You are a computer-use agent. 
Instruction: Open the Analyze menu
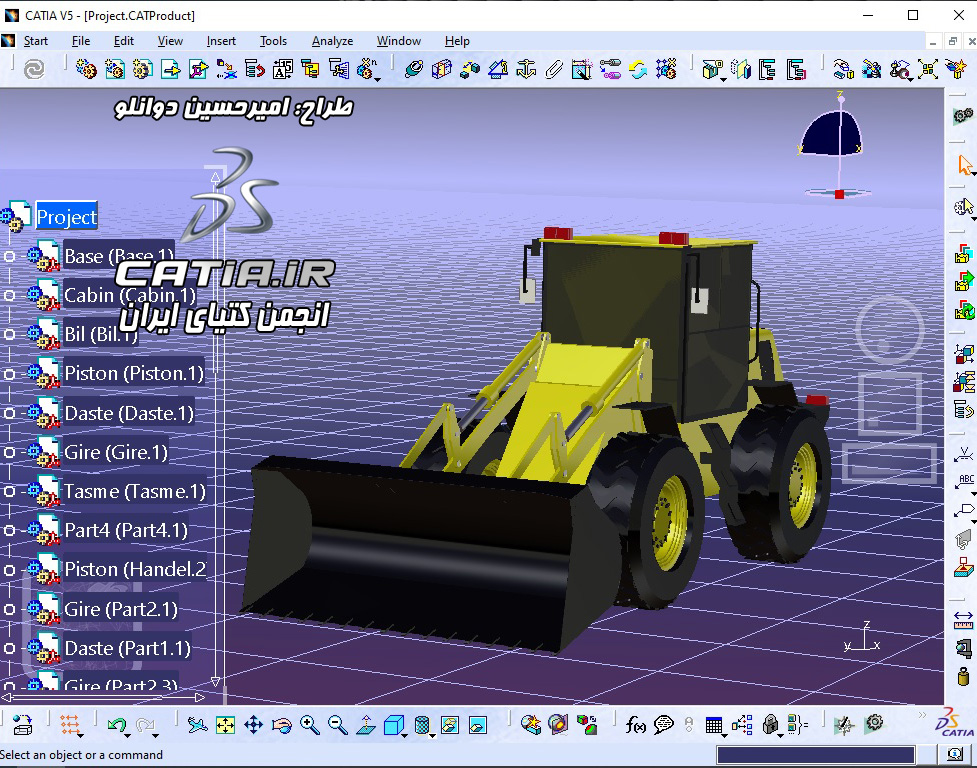click(332, 41)
